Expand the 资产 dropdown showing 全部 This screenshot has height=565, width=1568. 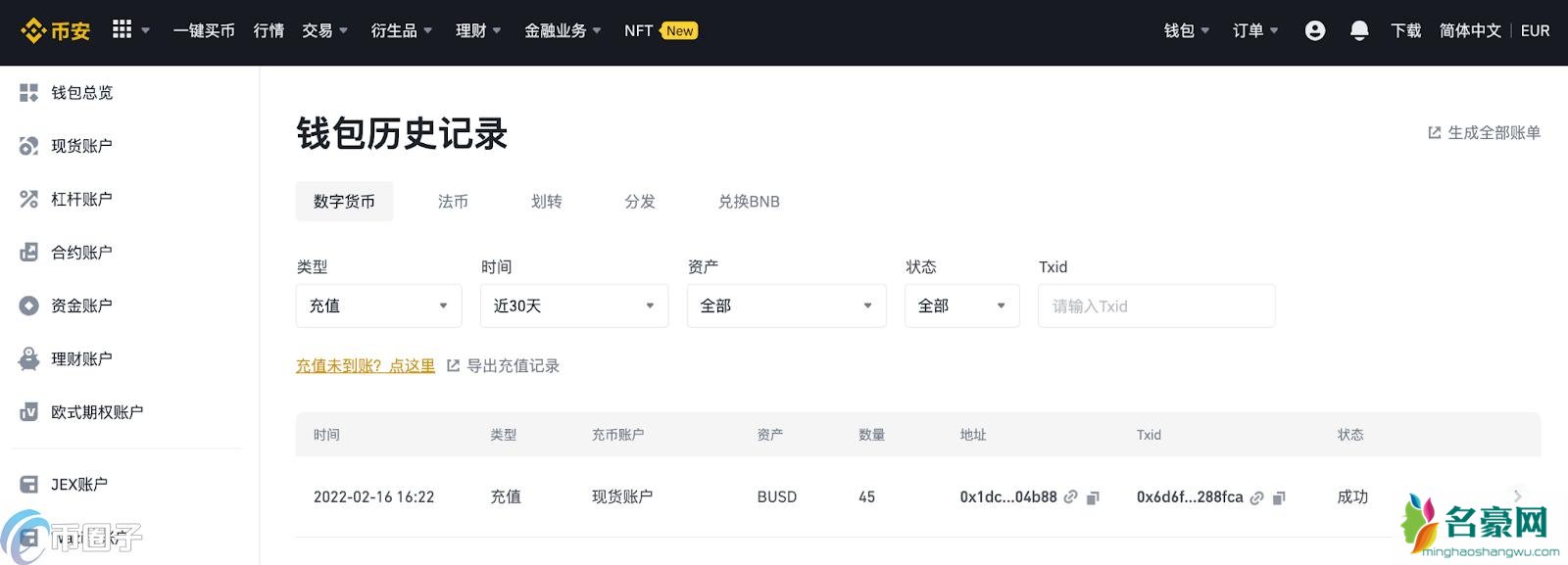(x=786, y=306)
